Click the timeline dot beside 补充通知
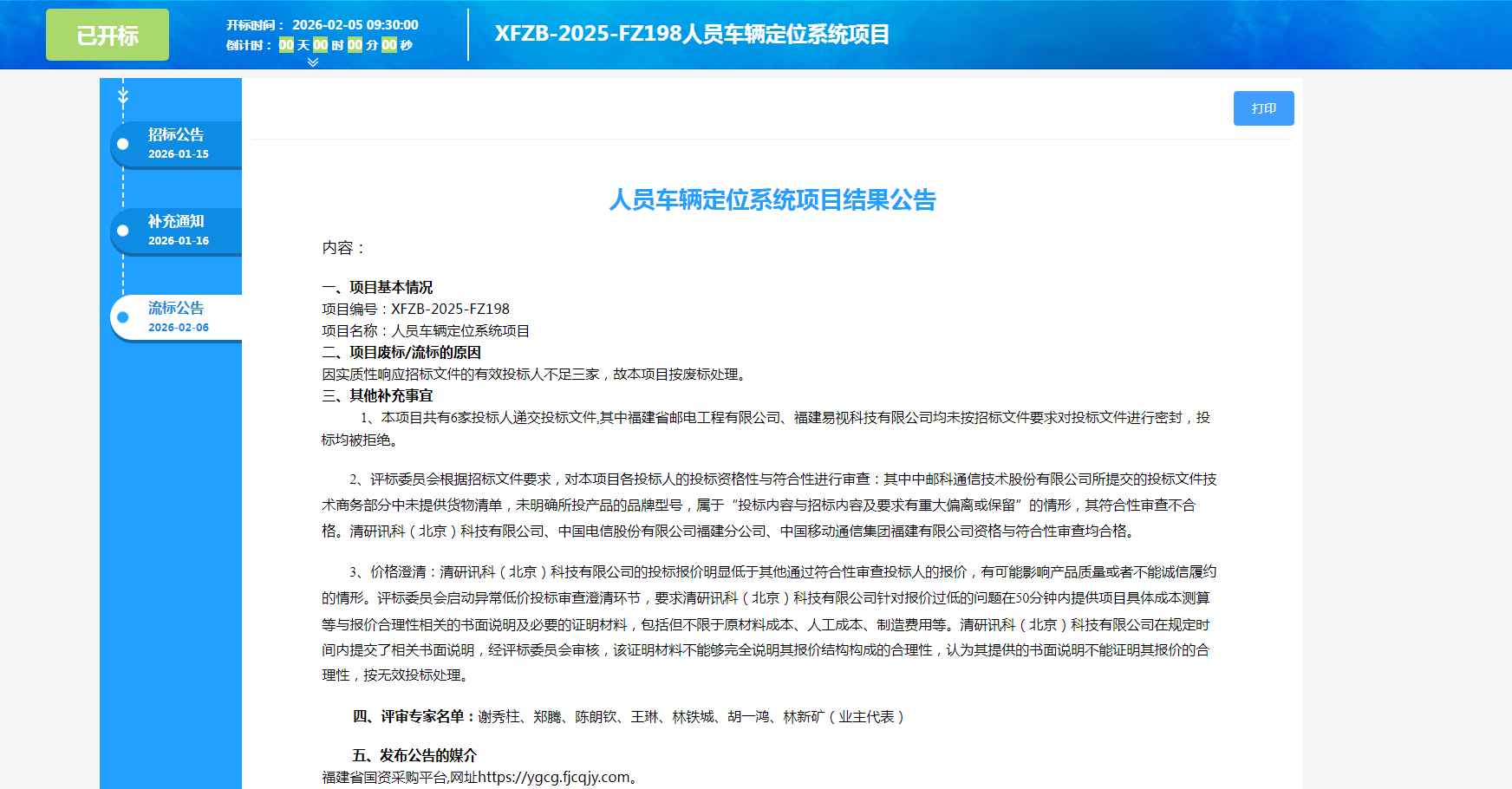Screen dimensions: 1512x789 click(x=123, y=231)
